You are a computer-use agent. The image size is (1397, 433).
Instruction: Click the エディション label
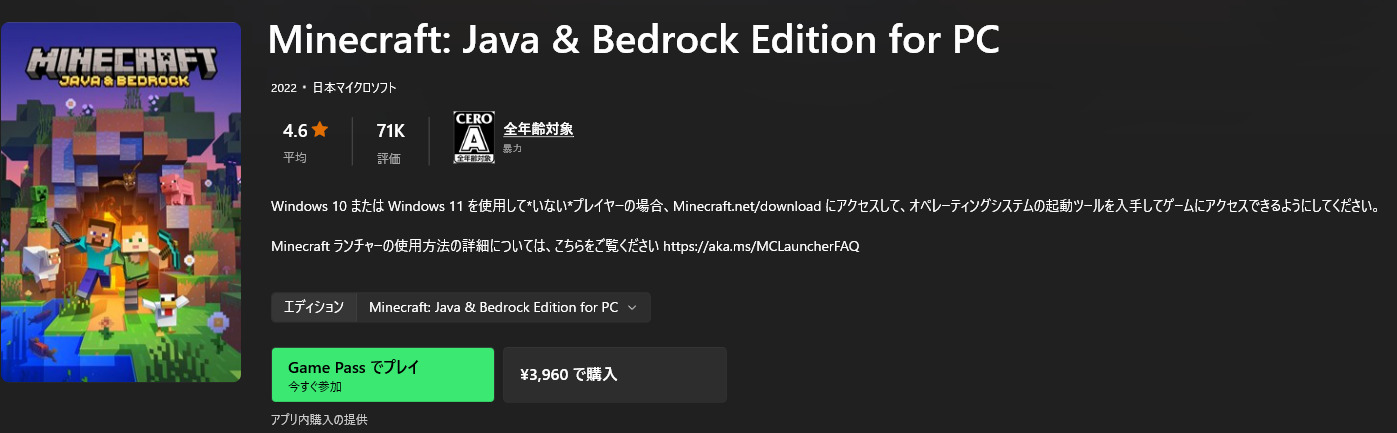[314, 308]
